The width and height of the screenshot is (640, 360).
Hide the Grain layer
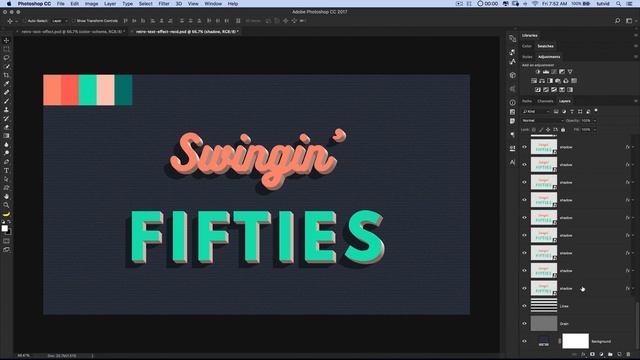pyautogui.click(x=524, y=323)
